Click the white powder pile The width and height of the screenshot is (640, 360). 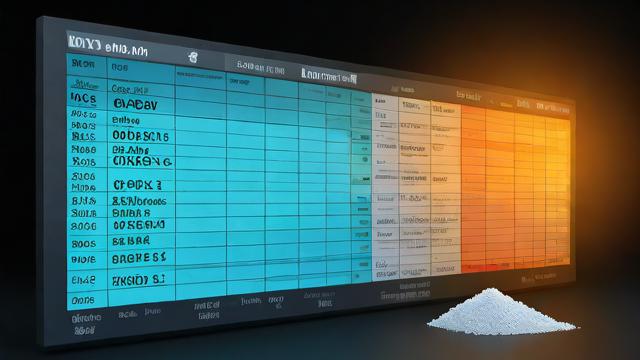pos(502,311)
